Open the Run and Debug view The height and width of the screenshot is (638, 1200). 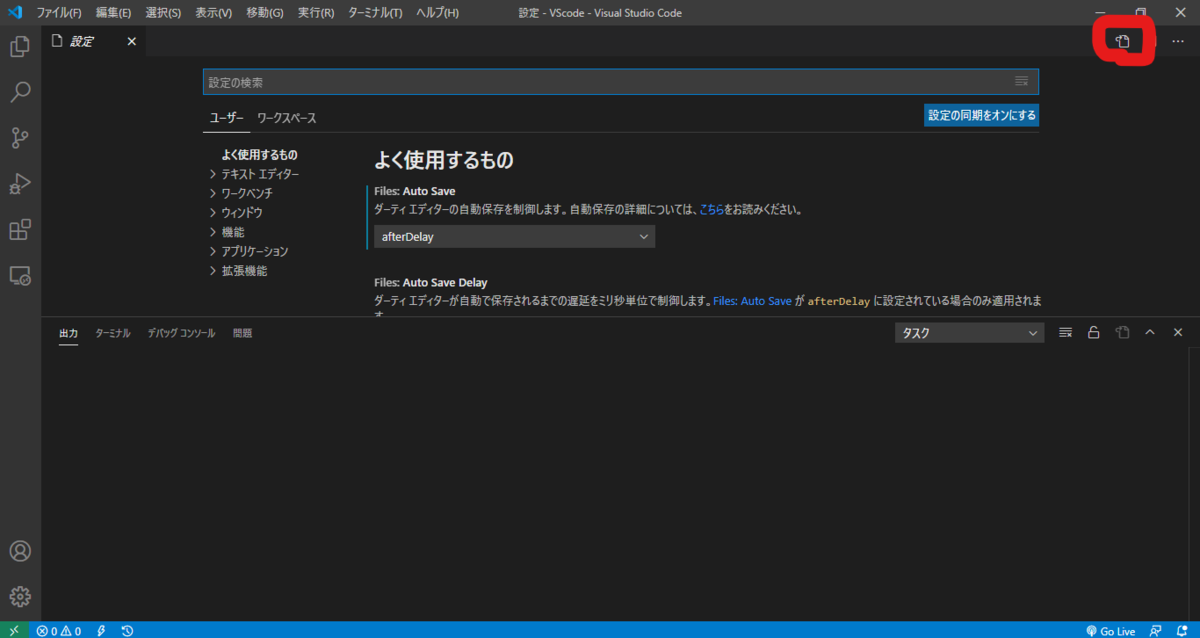[20, 184]
